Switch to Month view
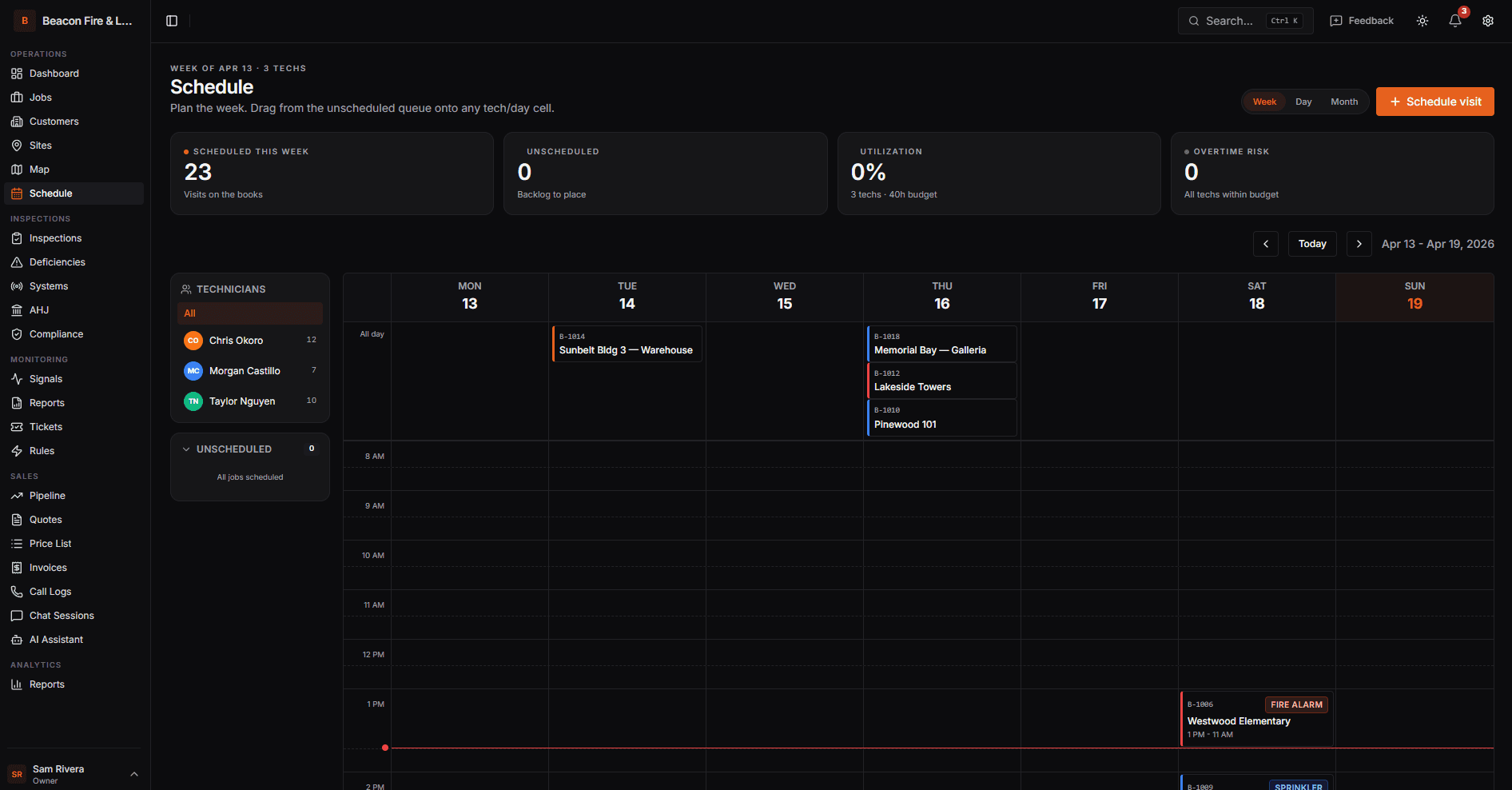 1343,102
